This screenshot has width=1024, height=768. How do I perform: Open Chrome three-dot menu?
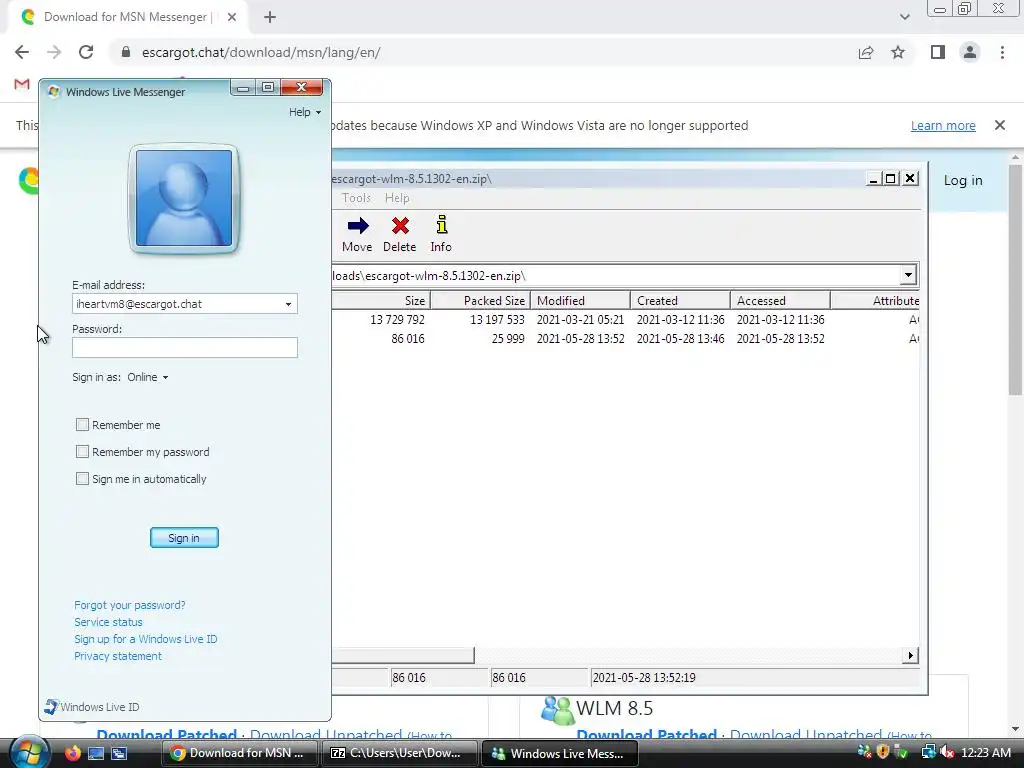pyautogui.click(x=1002, y=52)
